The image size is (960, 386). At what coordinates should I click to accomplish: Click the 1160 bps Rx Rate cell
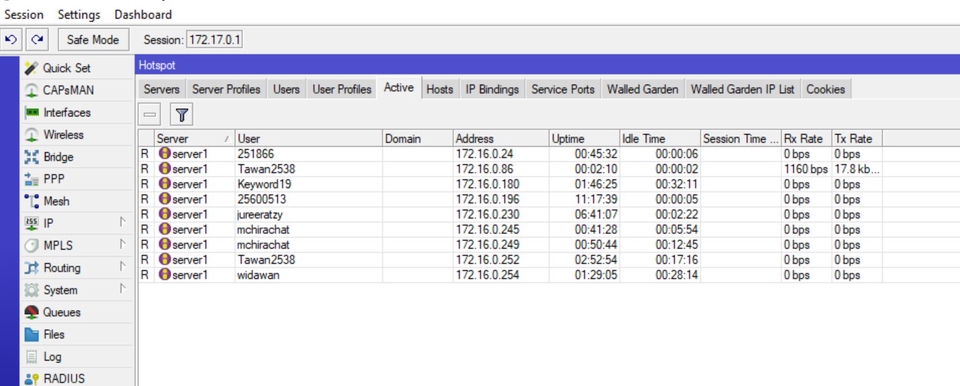[806, 169]
